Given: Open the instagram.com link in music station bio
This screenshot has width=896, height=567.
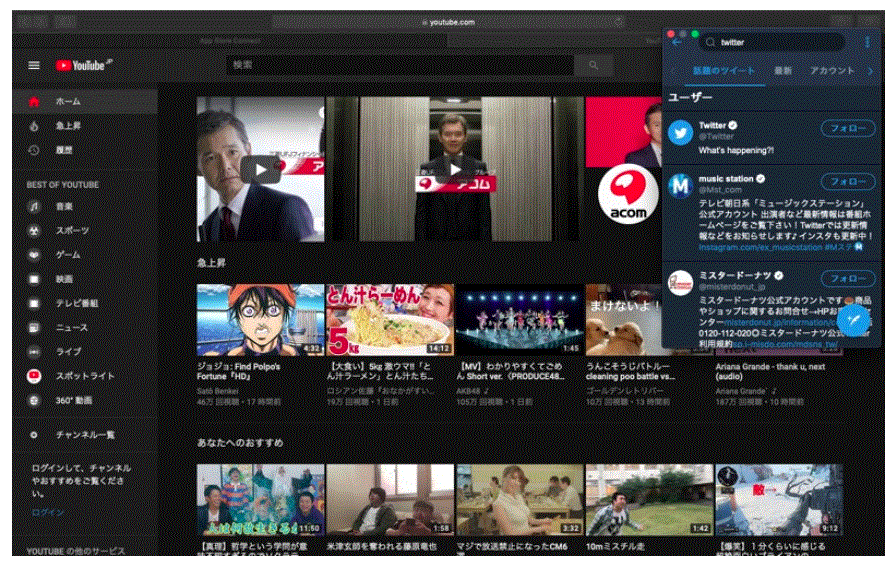Looking at the screenshot, I should pyautogui.click(x=761, y=247).
